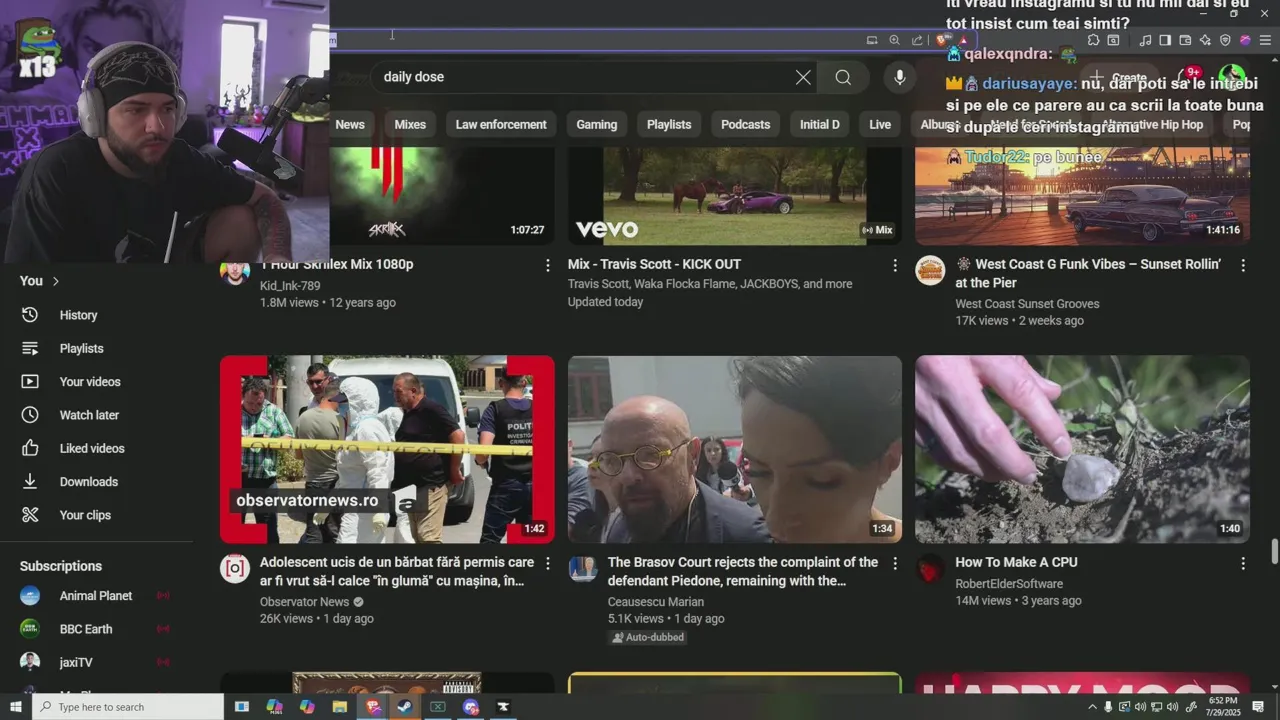Screen dimensions: 1280x720
Task: Open browser zoom magnifier icon
Action: 894,40
